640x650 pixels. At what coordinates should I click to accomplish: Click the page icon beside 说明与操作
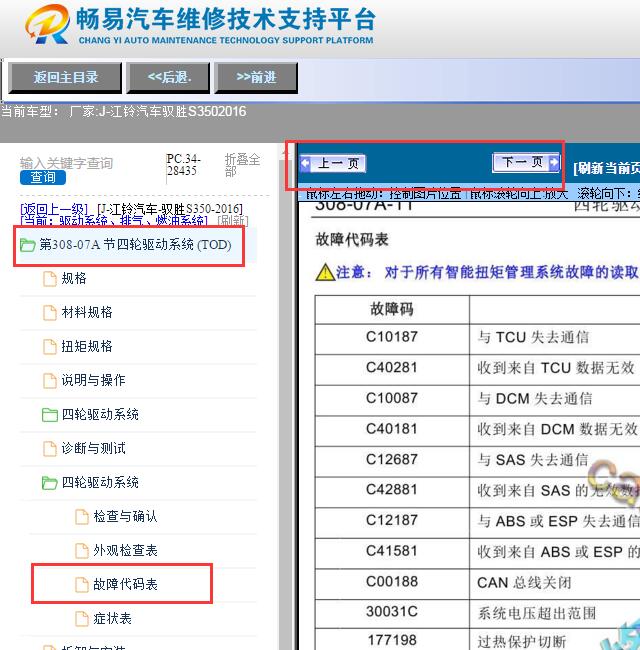tap(50, 381)
